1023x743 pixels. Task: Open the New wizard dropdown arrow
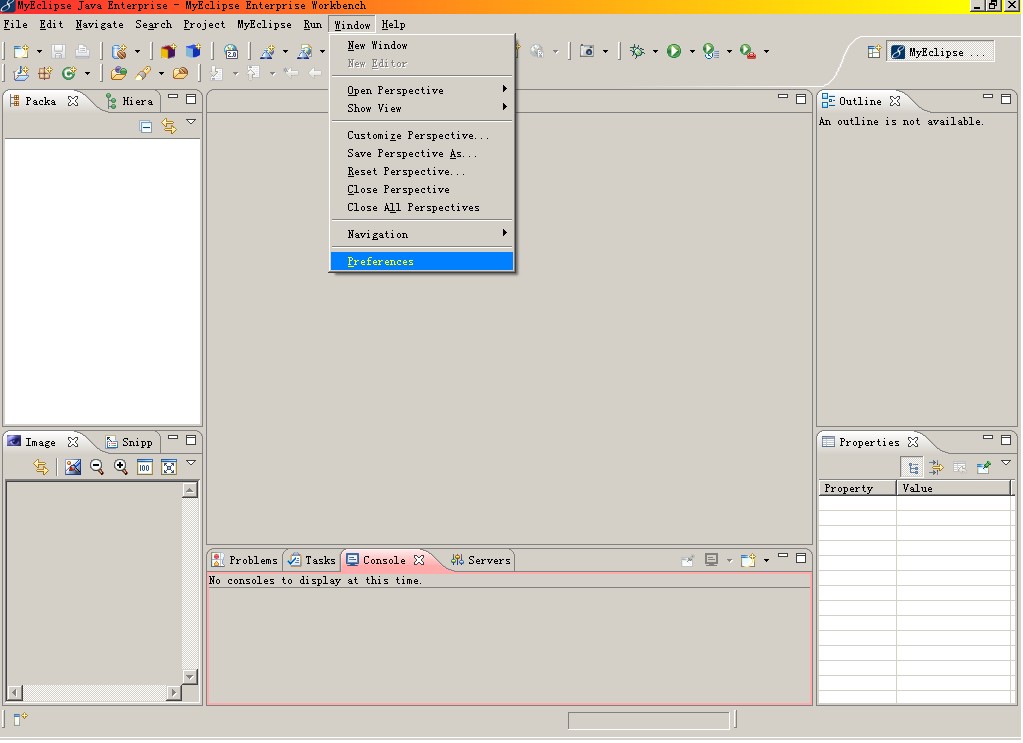[x=40, y=51]
